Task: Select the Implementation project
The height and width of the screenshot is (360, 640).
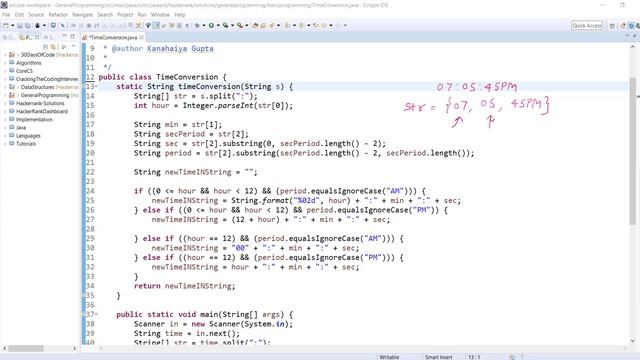Action: tap(34, 120)
